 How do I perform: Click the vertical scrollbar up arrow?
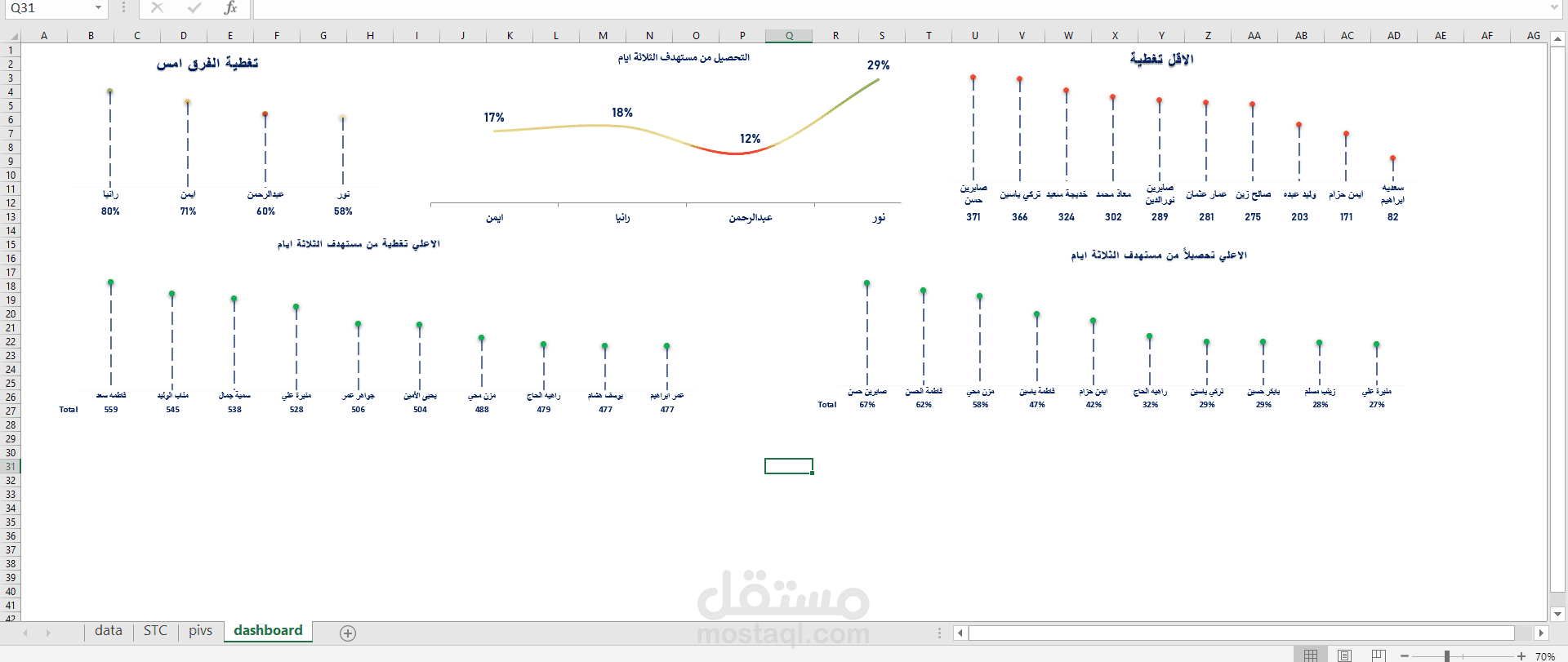click(x=1557, y=38)
